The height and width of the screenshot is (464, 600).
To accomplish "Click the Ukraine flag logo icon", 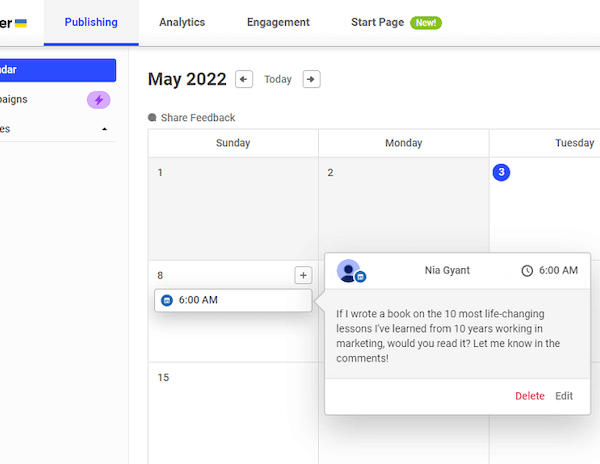I will 21,23.
